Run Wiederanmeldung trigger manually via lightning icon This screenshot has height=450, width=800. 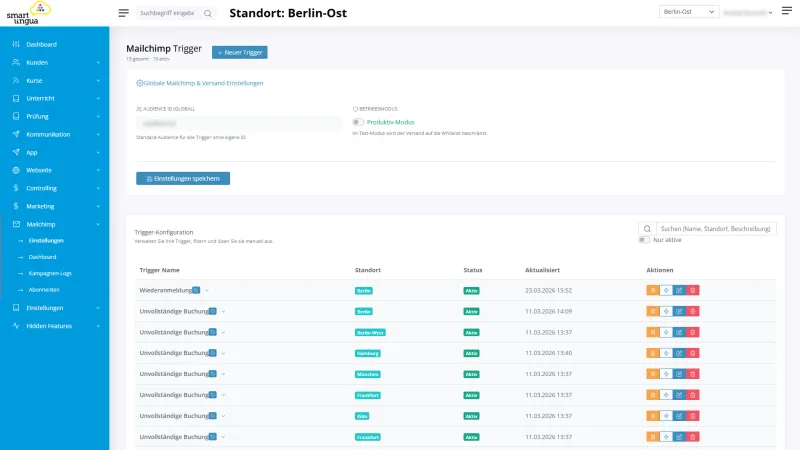666,290
